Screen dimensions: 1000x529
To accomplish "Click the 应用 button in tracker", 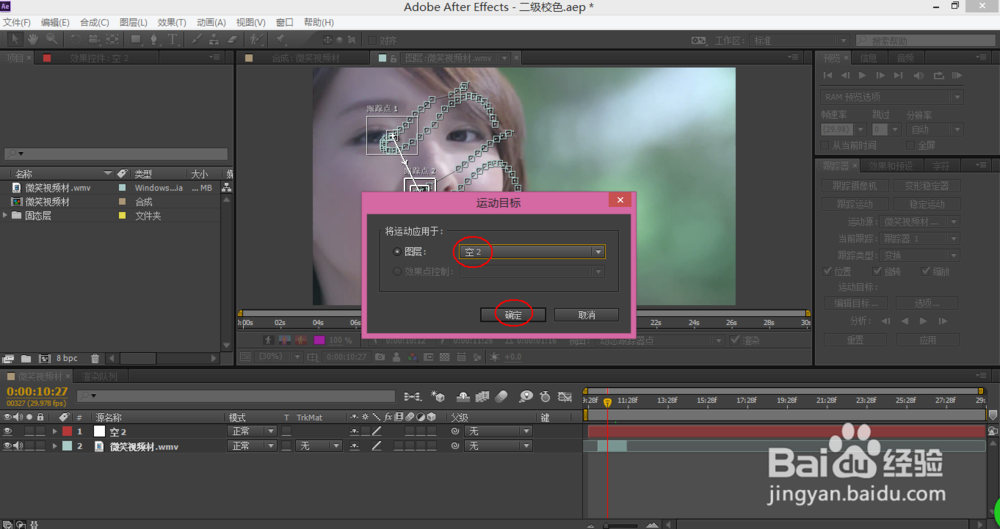I will coord(927,339).
